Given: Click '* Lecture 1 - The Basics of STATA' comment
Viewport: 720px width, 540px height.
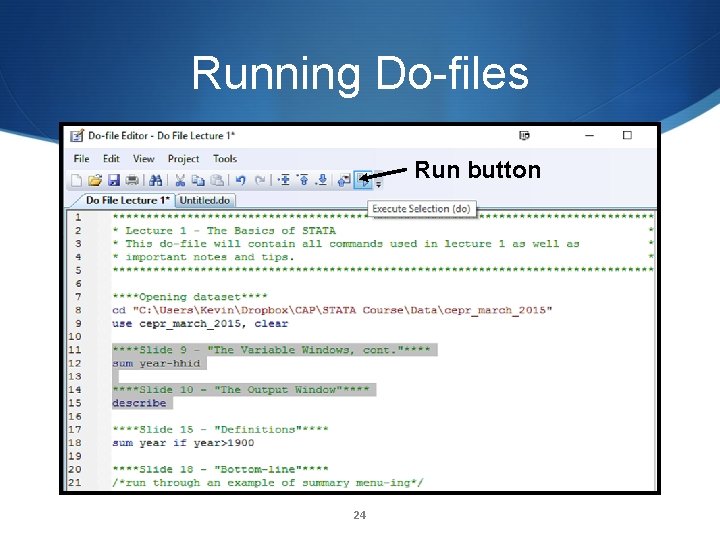Looking at the screenshot, I should (x=224, y=231).
